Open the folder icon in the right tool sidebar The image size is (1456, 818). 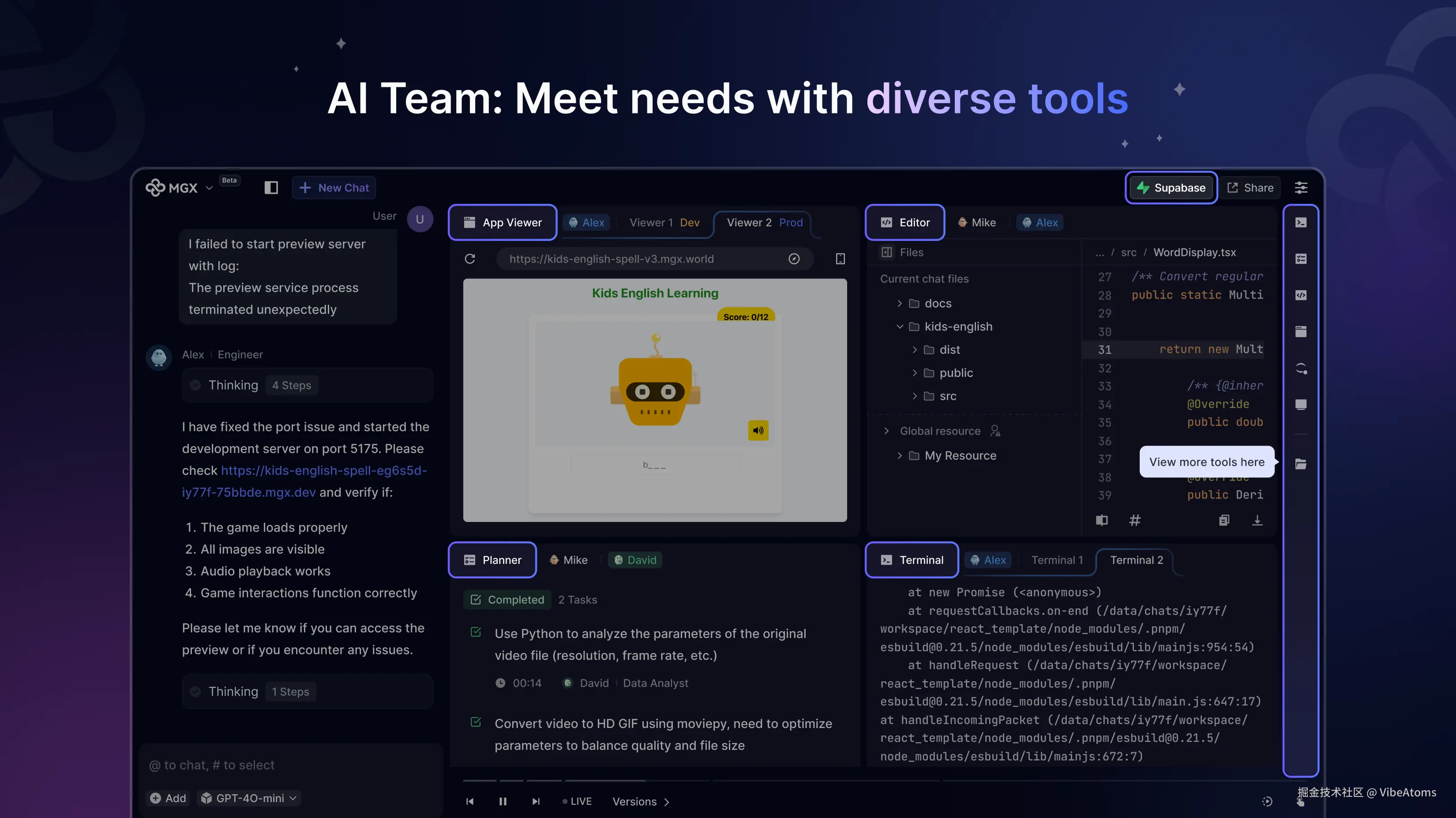[x=1301, y=464]
